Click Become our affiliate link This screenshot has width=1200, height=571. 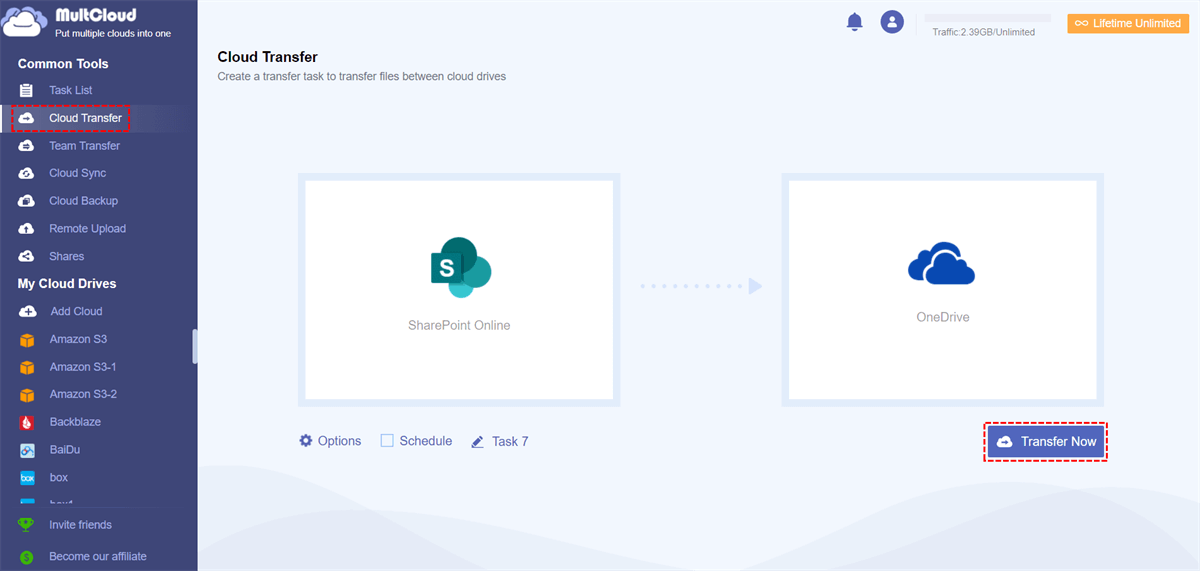(x=98, y=557)
